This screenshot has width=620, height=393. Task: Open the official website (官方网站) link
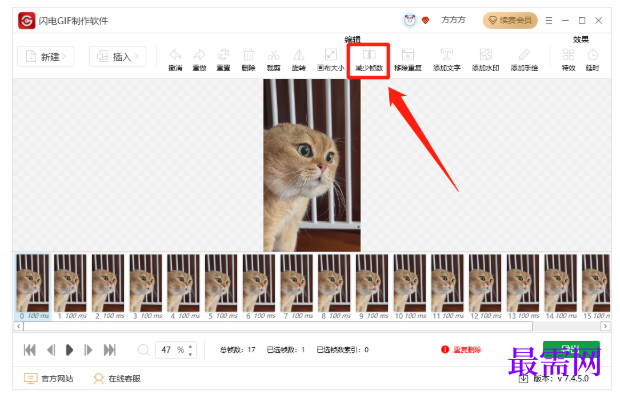[x=49, y=378]
